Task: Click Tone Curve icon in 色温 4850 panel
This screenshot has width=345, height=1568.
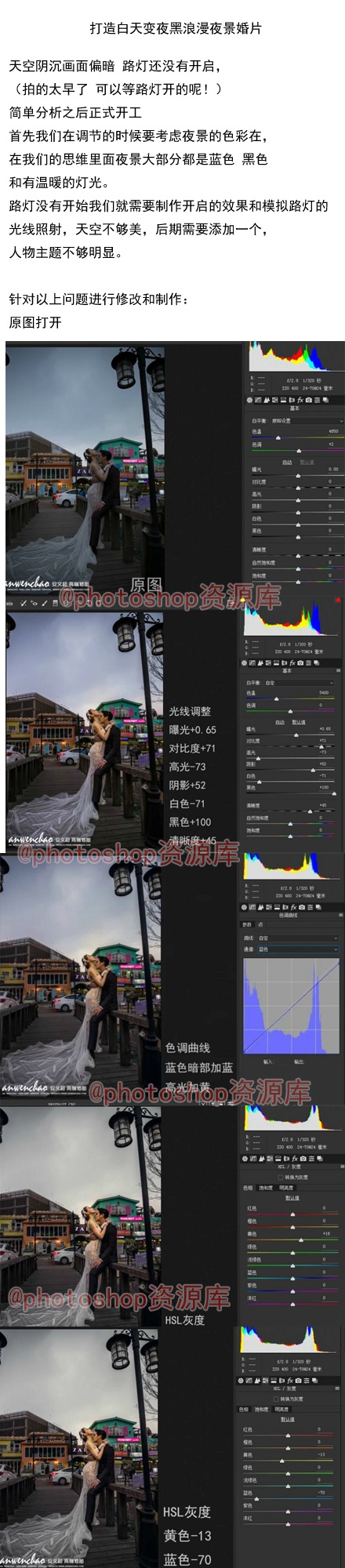Action: coord(258,401)
